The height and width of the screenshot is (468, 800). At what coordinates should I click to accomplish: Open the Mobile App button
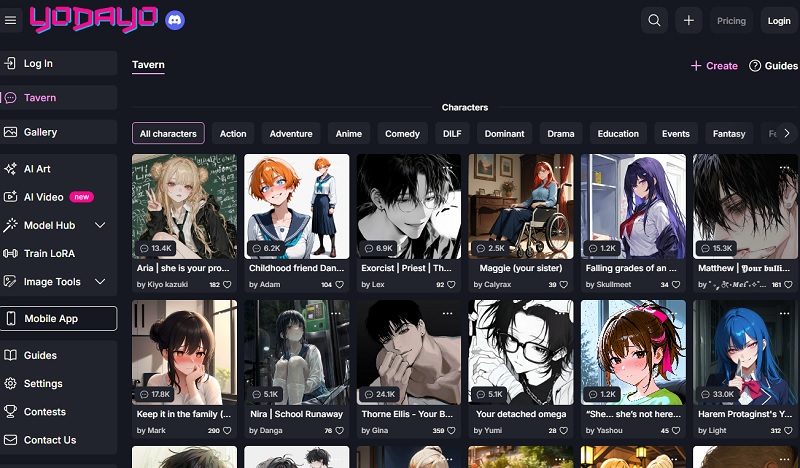pyautogui.click(x=58, y=319)
